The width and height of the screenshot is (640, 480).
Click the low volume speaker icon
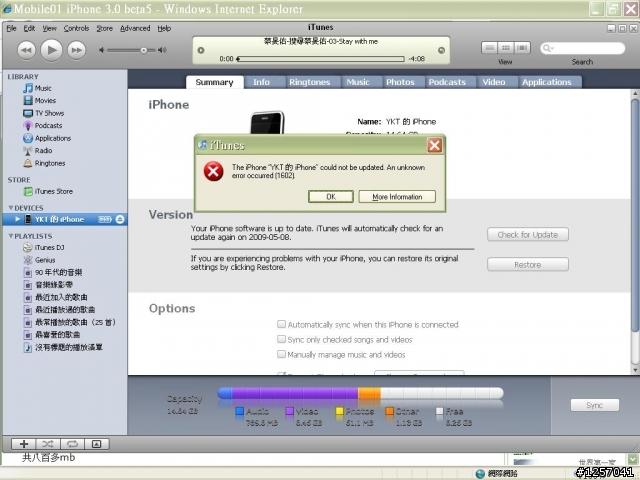tap(102, 50)
